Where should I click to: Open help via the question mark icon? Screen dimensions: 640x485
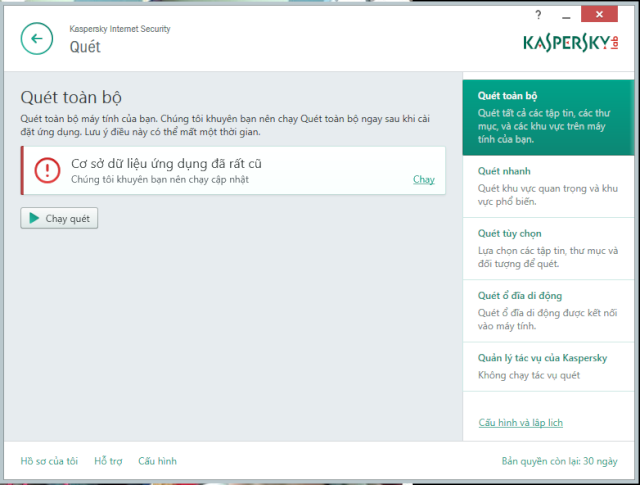tap(538, 16)
